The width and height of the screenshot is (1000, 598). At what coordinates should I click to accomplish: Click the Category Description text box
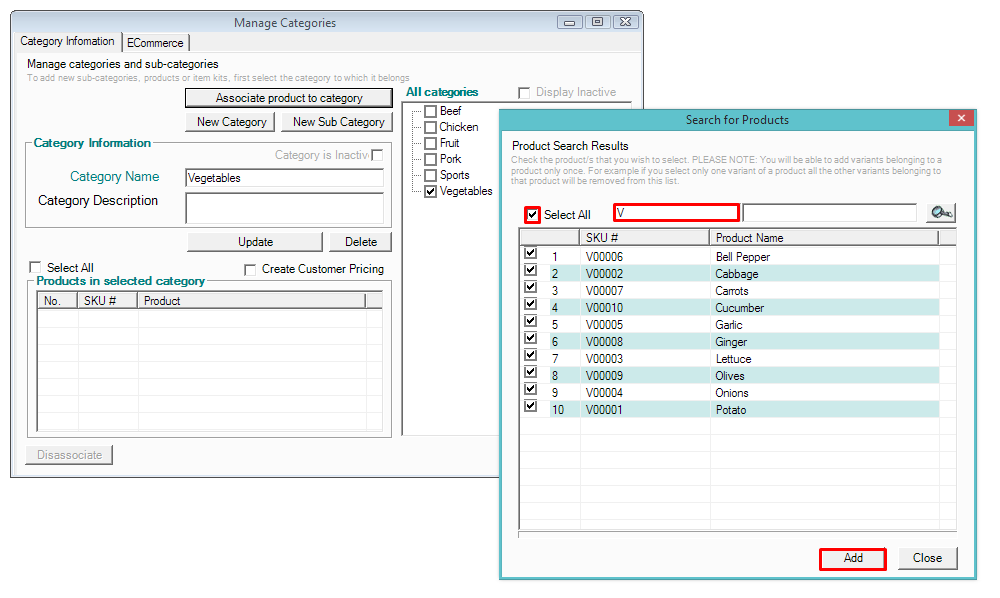pyautogui.click(x=284, y=208)
